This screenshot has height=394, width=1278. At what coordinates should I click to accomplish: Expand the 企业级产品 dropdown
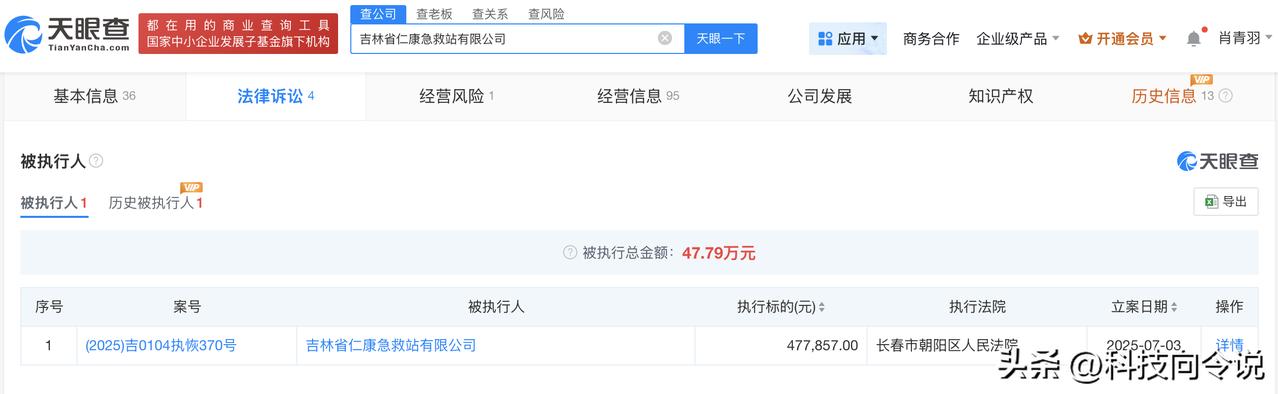point(1018,38)
